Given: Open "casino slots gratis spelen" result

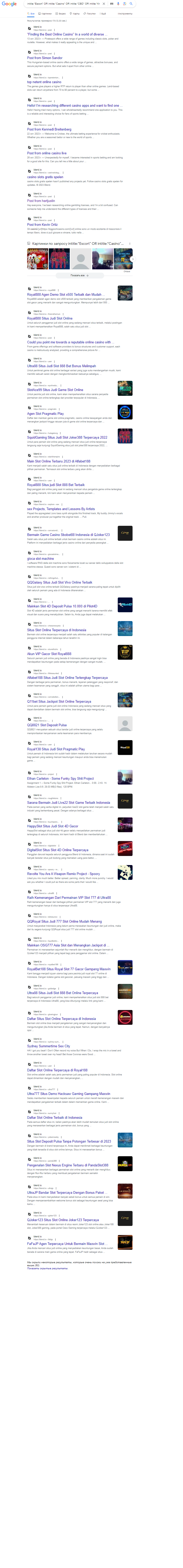Looking at the screenshot, I should (45, 177).
